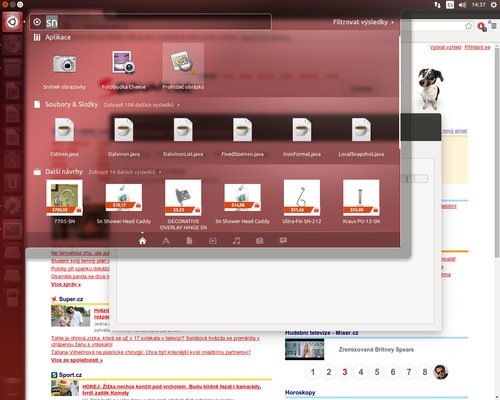Switch to the Applications lens
This screenshot has width=500, height=400.
[166, 241]
